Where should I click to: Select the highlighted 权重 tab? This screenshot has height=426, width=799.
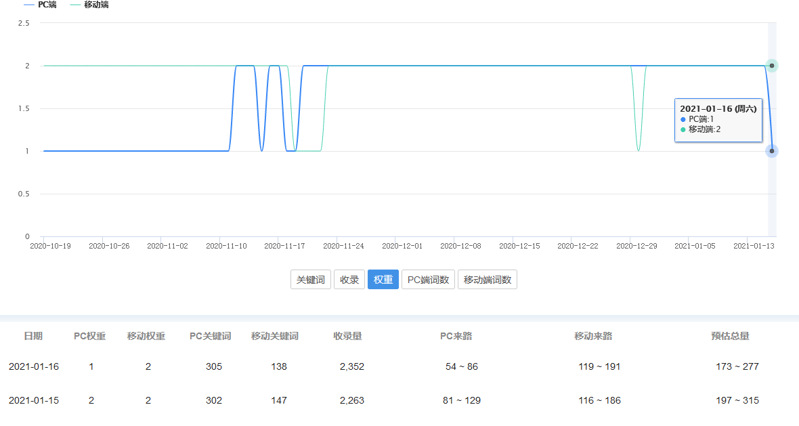click(382, 280)
